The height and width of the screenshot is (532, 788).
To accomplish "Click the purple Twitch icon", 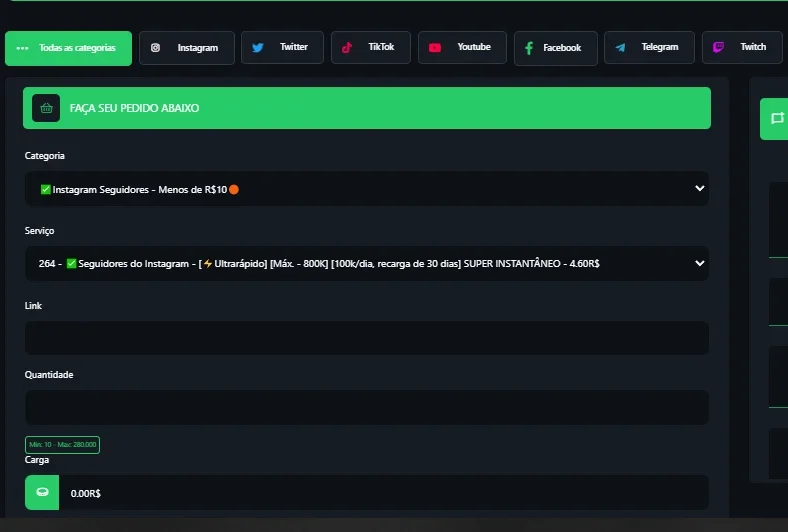I will [719, 47].
